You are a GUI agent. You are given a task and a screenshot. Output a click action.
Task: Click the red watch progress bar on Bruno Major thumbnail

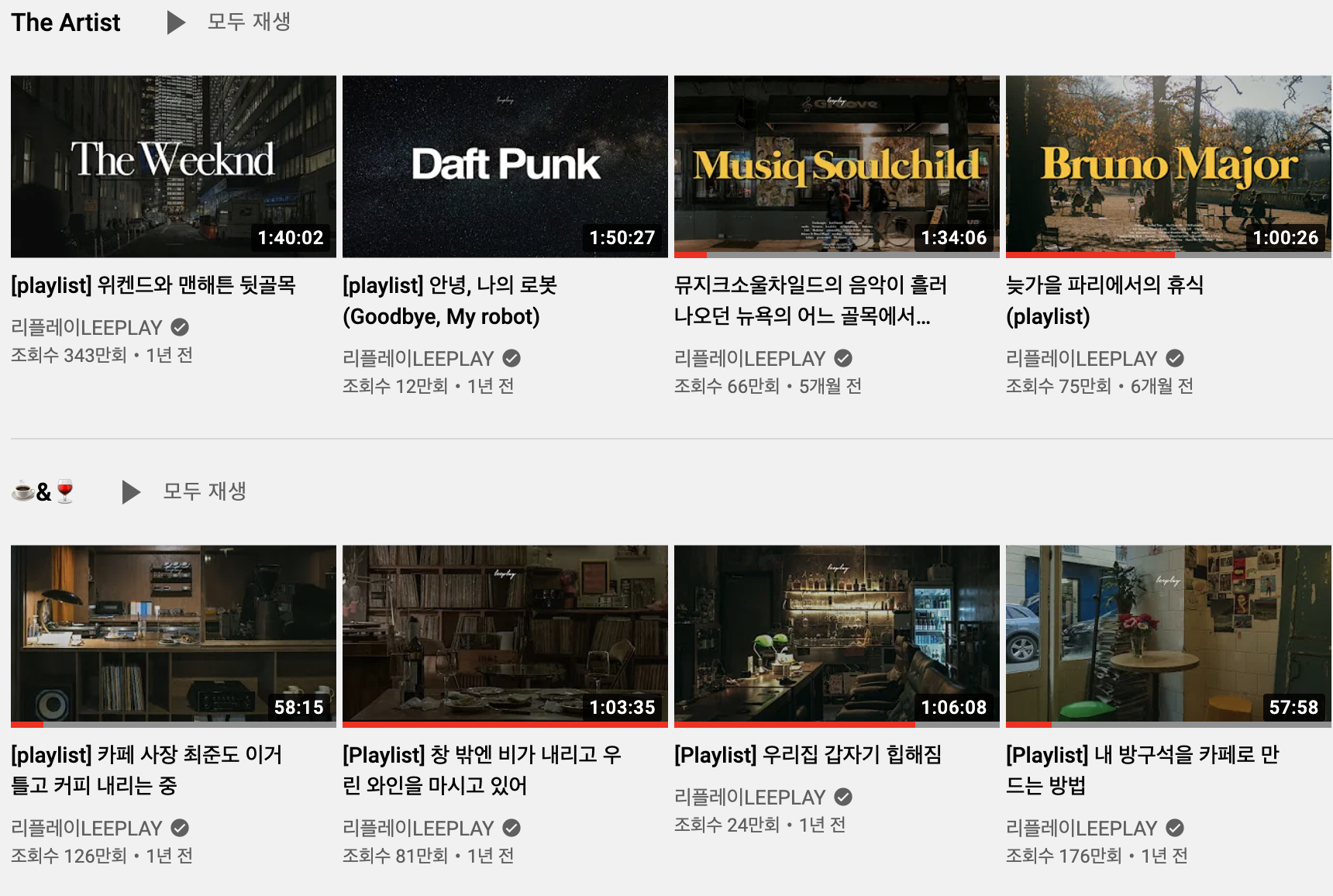coord(1090,255)
